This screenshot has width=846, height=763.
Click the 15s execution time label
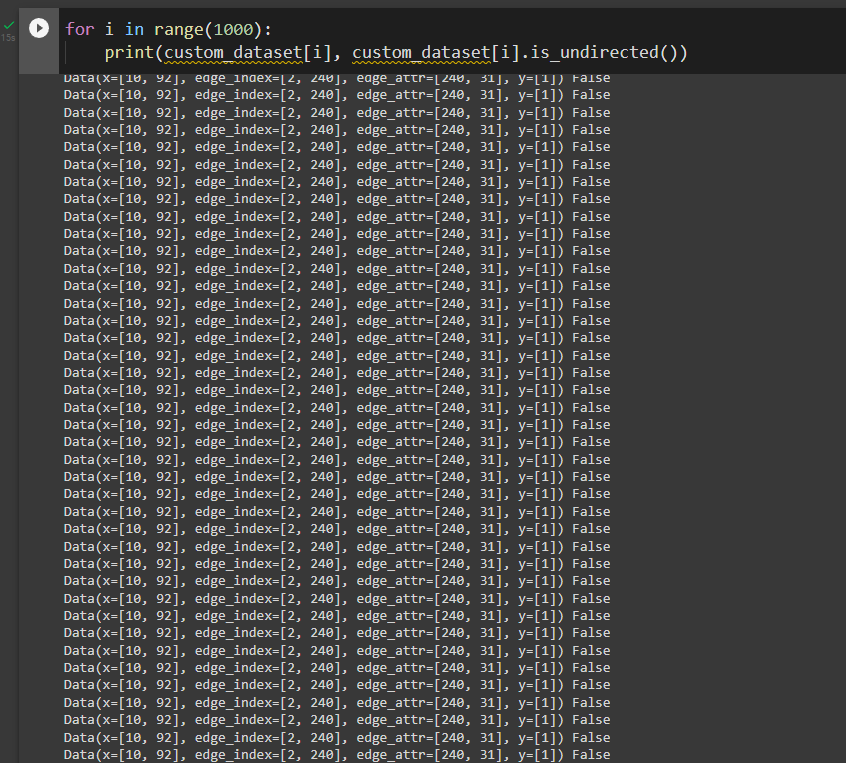pyautogui.click(x=8, y=38)
